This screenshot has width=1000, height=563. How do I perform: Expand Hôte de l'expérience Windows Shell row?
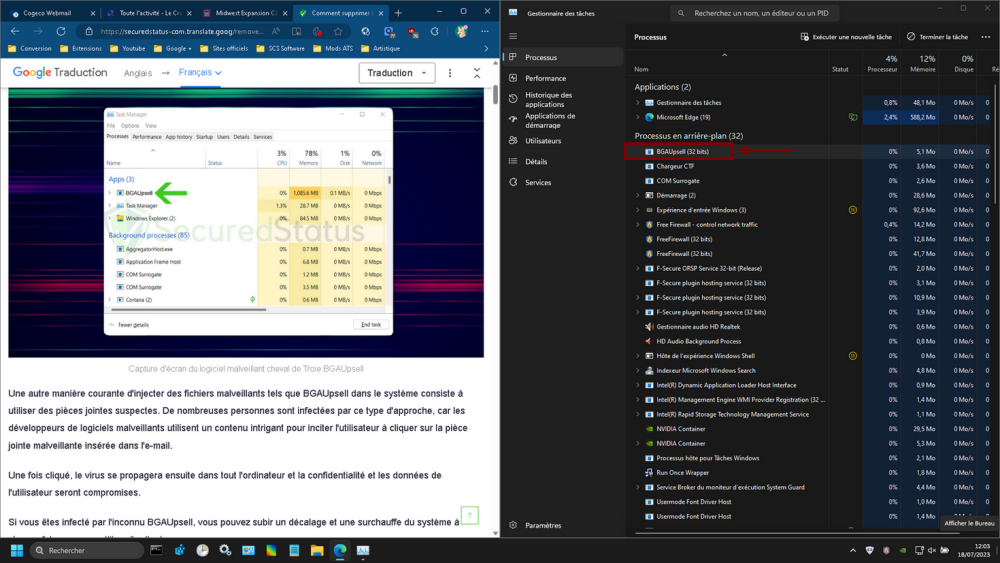tap(637, 356)
